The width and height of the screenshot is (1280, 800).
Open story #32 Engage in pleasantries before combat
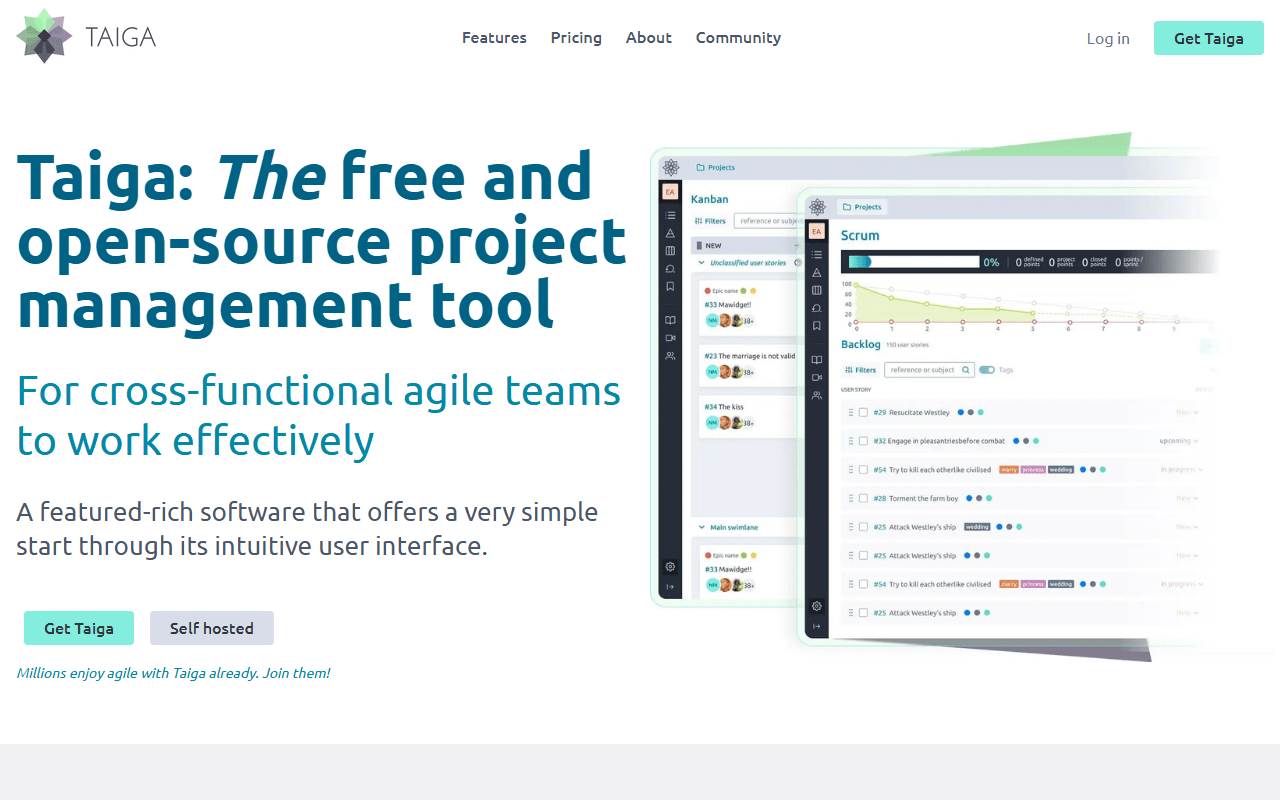click(x=939, y=441)
